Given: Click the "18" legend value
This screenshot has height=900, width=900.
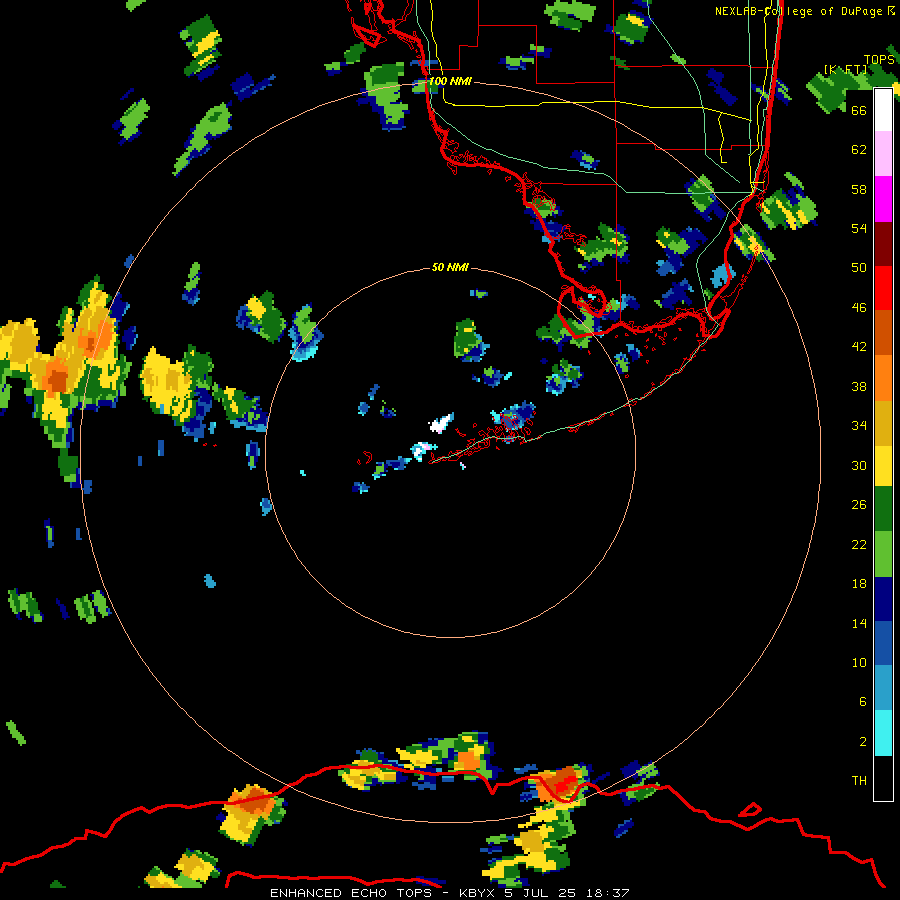Looking at the screenshot, I should (x=859, y=584).
